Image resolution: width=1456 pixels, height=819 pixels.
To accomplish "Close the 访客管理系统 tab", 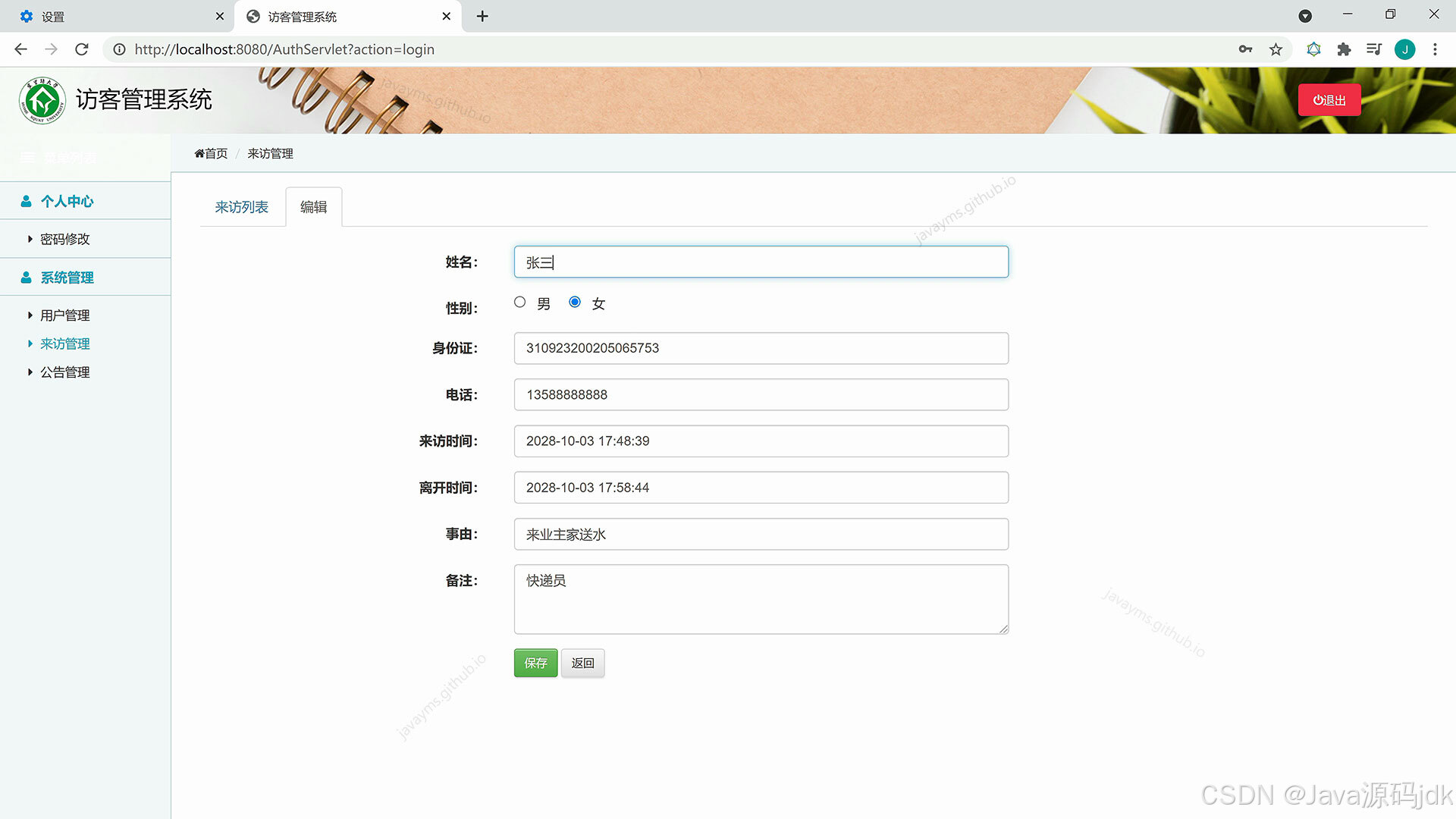I will (447, 16).
